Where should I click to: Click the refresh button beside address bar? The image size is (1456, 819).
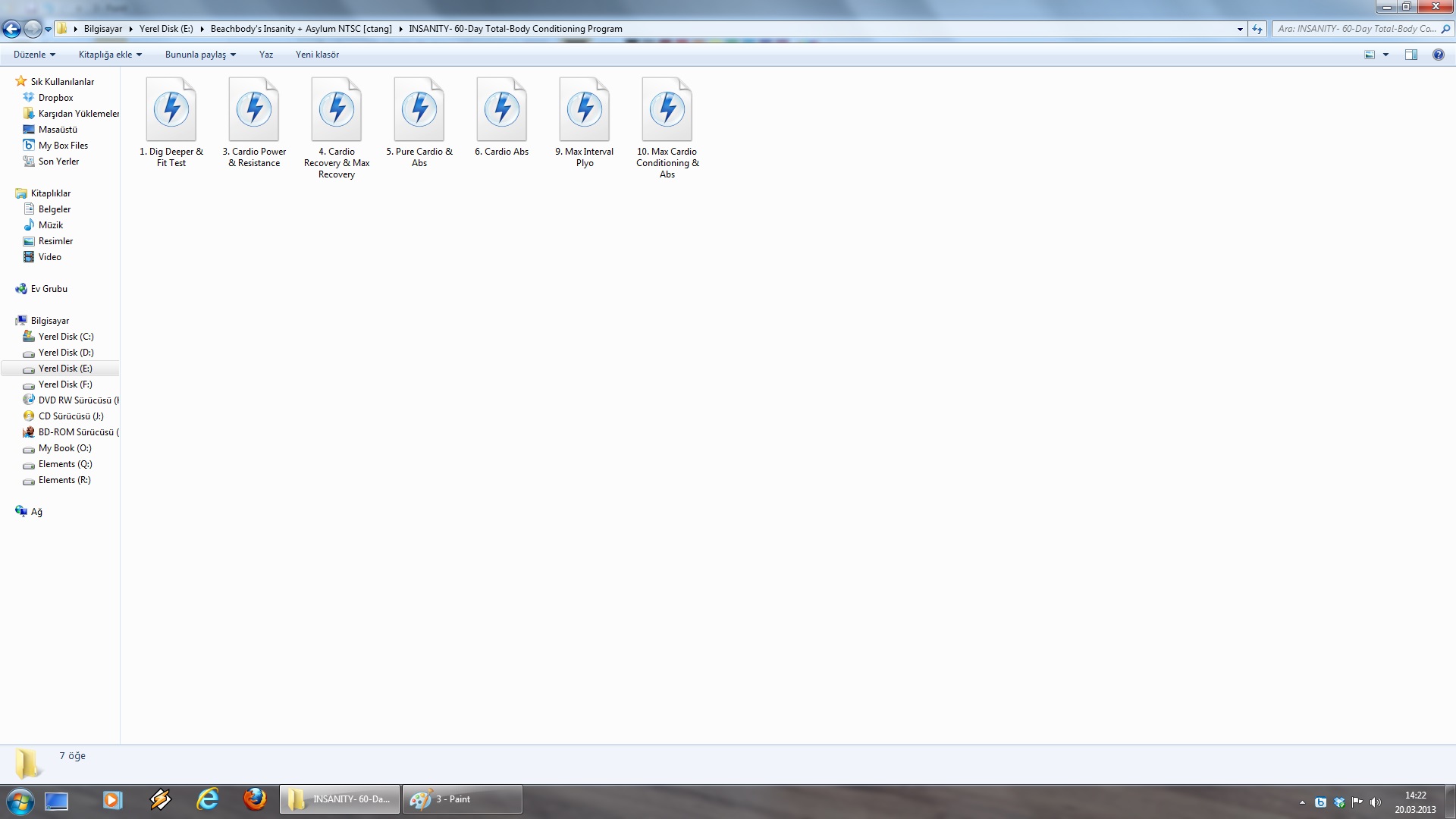(x=1257, y=29)
